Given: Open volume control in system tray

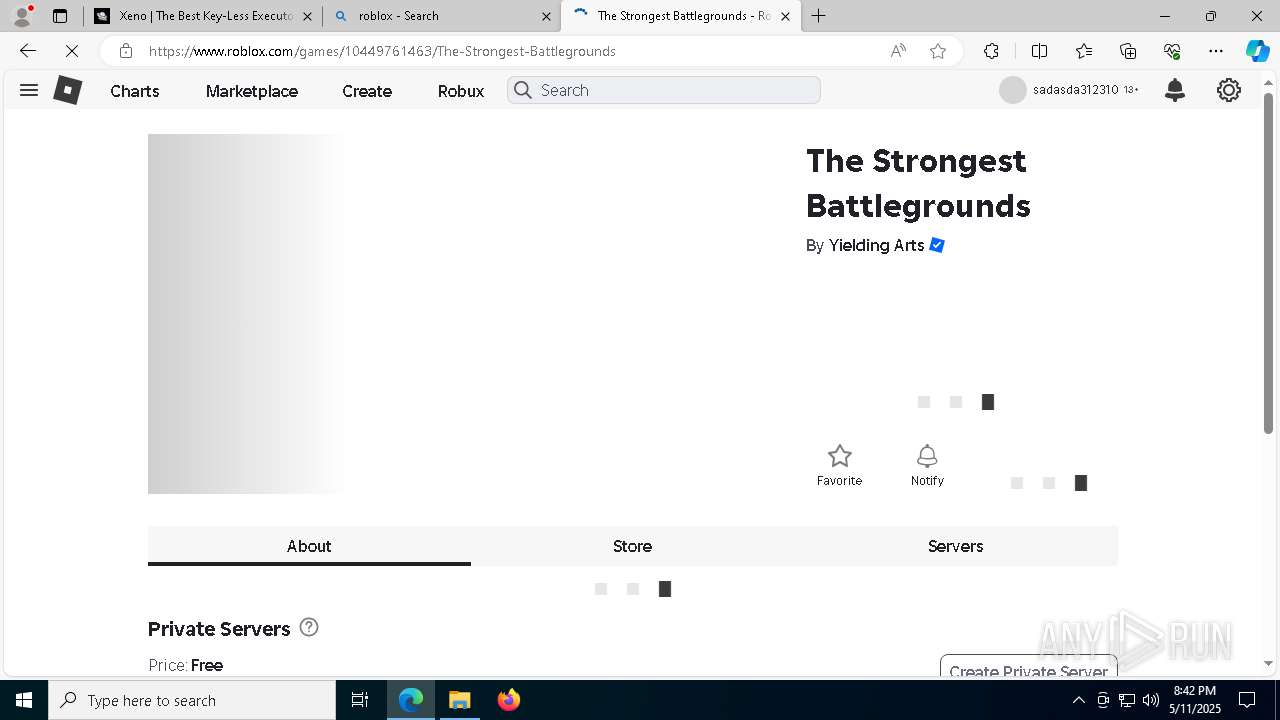Looking at the screenshot, I should pos(1151,700).
